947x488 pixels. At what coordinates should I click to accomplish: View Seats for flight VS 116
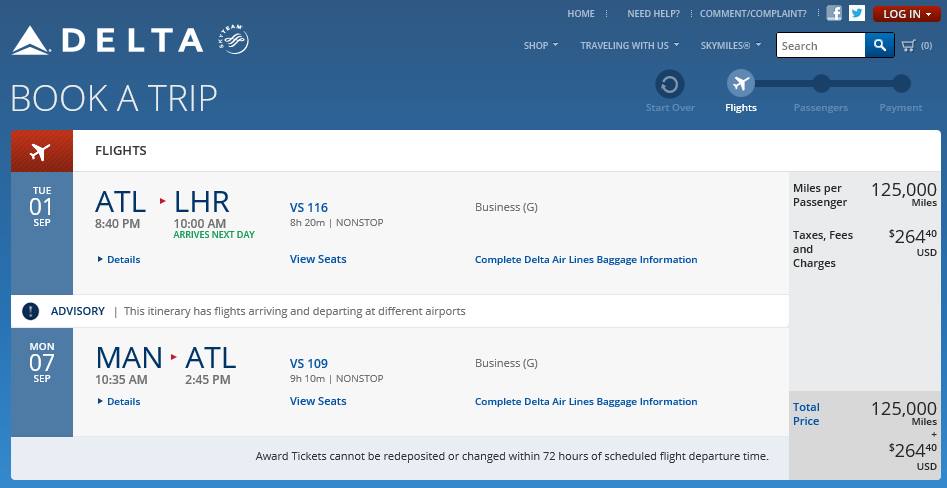click(x=318, y=259)
